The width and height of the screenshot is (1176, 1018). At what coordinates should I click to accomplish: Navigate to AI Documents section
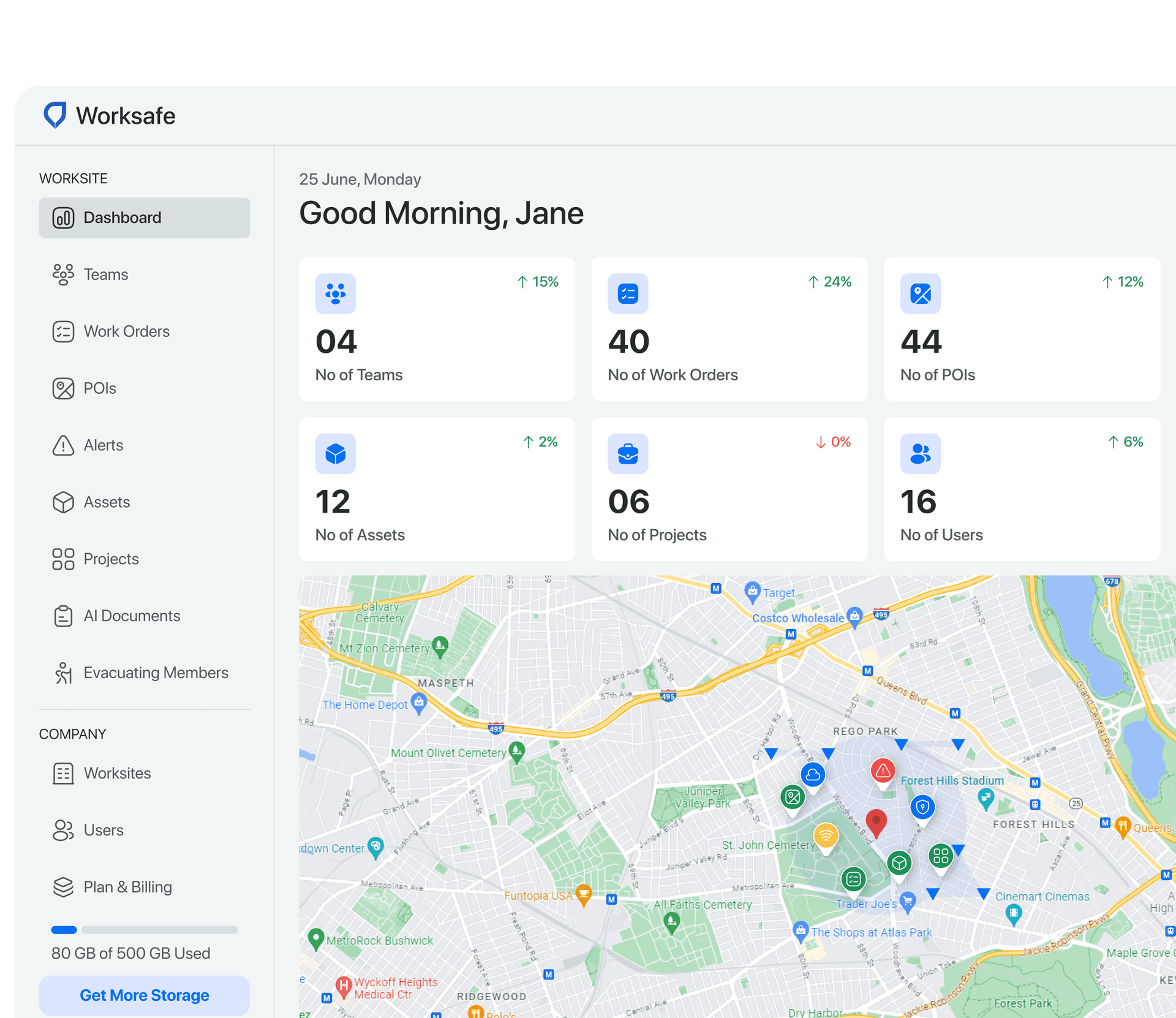point(132,616)
